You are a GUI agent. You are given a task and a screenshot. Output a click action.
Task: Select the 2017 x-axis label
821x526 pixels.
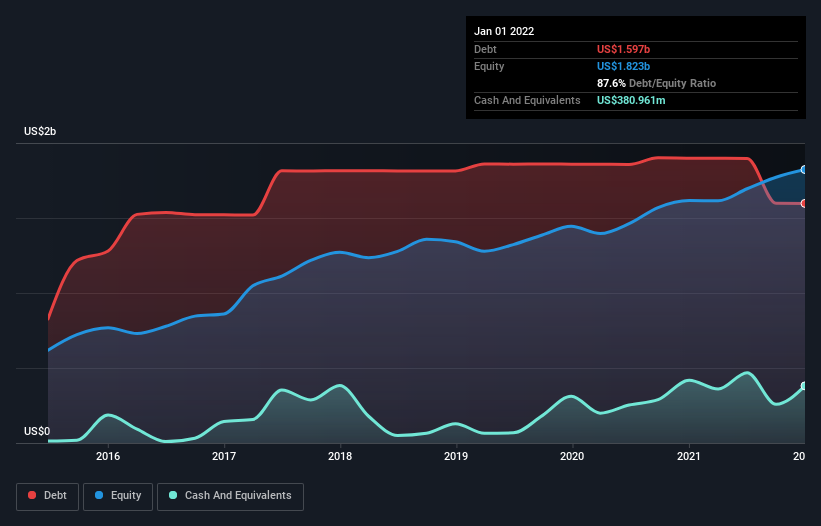click(224, 456)
